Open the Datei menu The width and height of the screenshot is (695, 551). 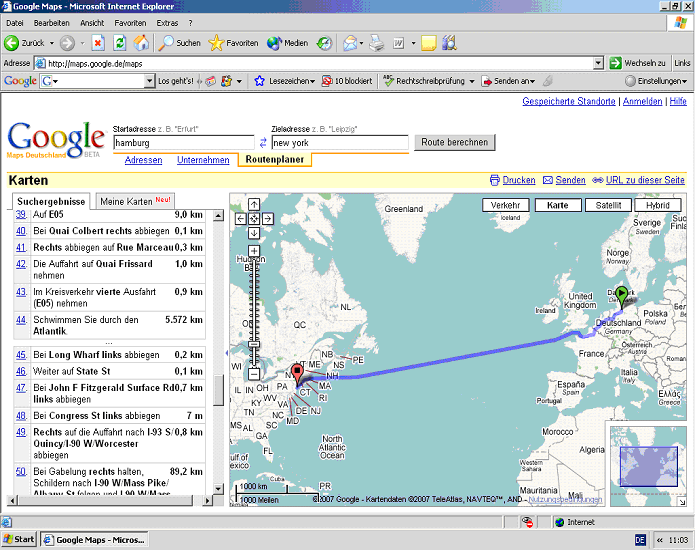coord(15,23)
